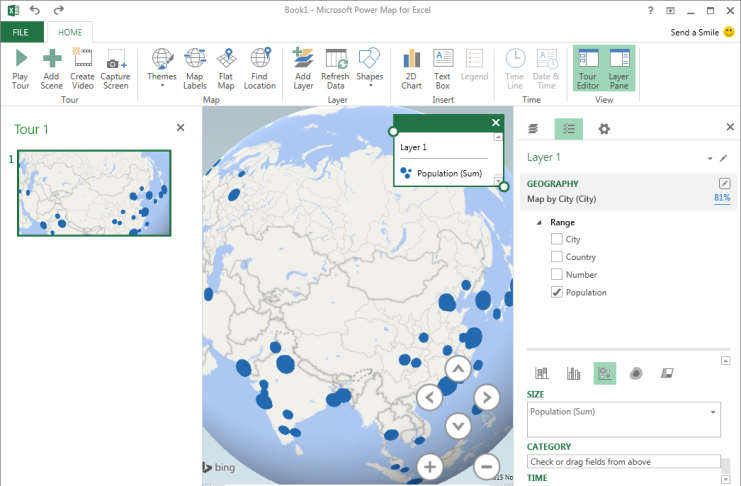The height and width of the screenshot is (486, 741).
Task: Close the layer pane
Action: pyautogui.click(x=730, y=127)
